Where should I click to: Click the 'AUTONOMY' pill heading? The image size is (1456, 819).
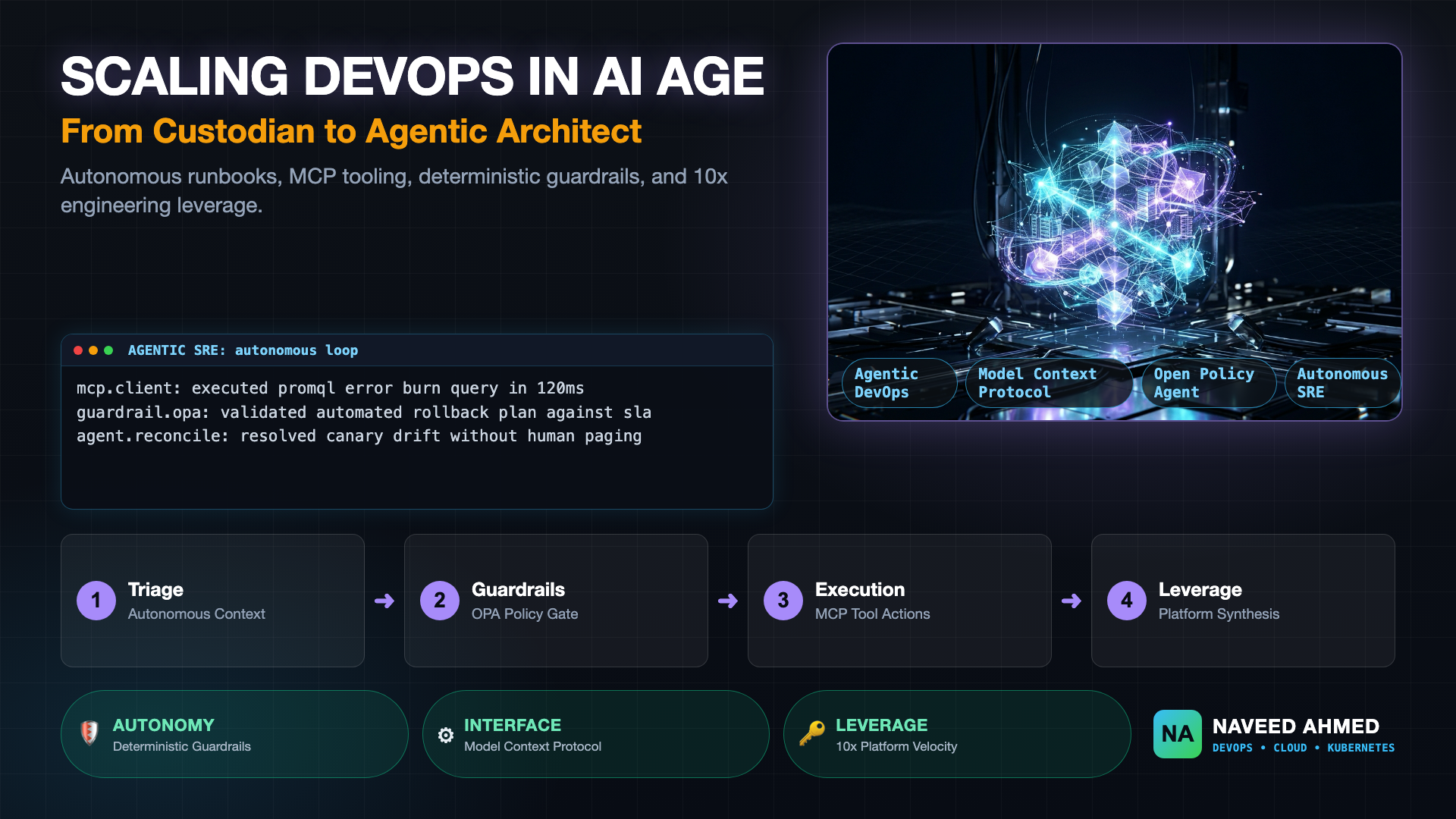coord(163,725)
